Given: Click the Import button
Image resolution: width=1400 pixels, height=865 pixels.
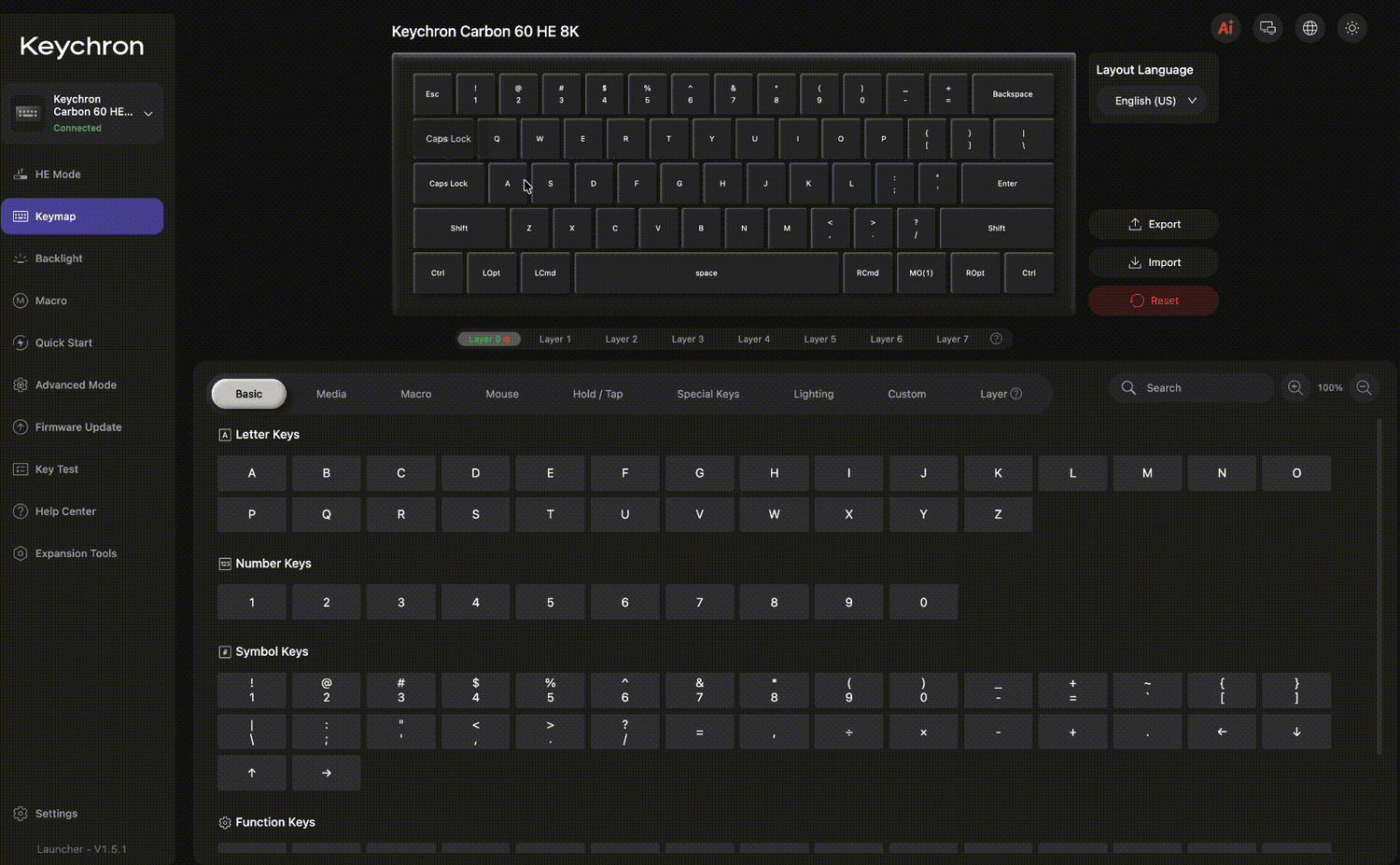Looking at the screenshot, I should (1154, 262).
